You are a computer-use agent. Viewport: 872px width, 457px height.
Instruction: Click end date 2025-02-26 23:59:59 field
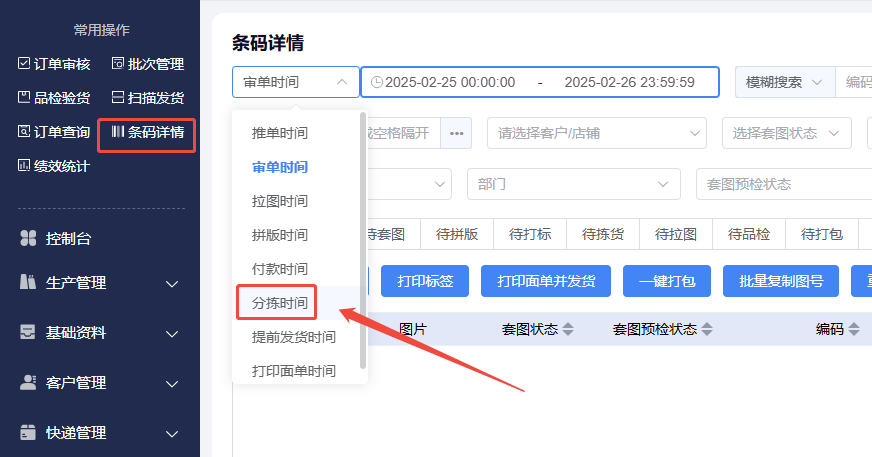click(630, 82)
